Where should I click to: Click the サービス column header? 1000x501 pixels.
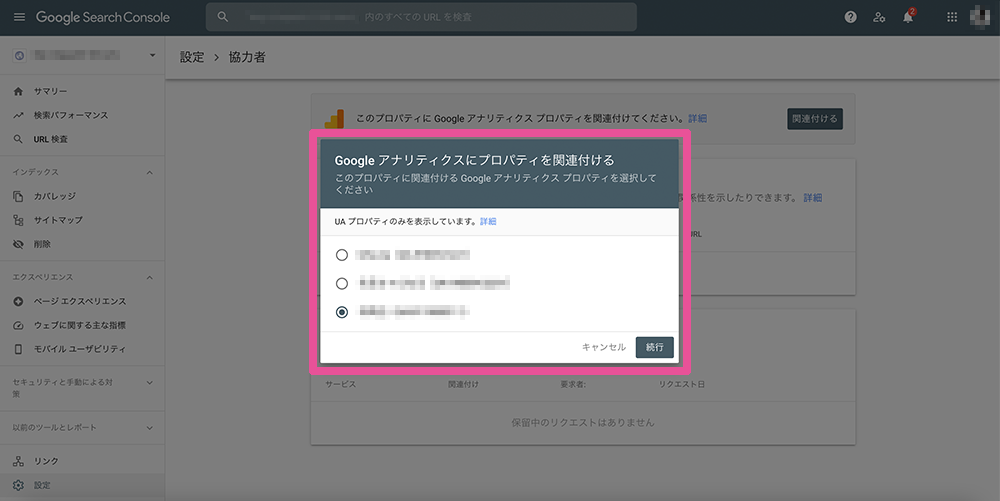tap(341, 384)
